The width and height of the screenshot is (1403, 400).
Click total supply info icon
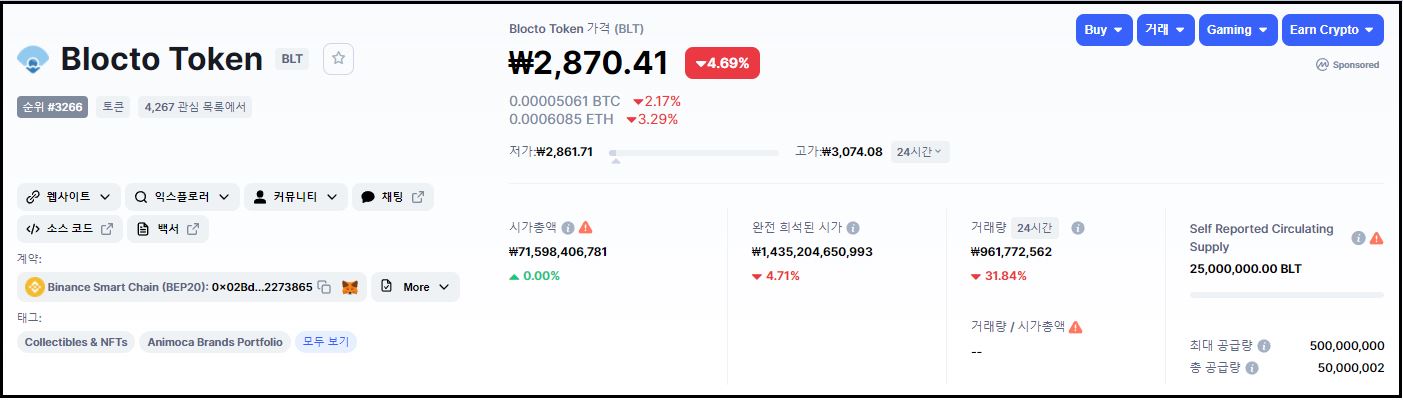pyautogui.click(x=1252, y=368)
